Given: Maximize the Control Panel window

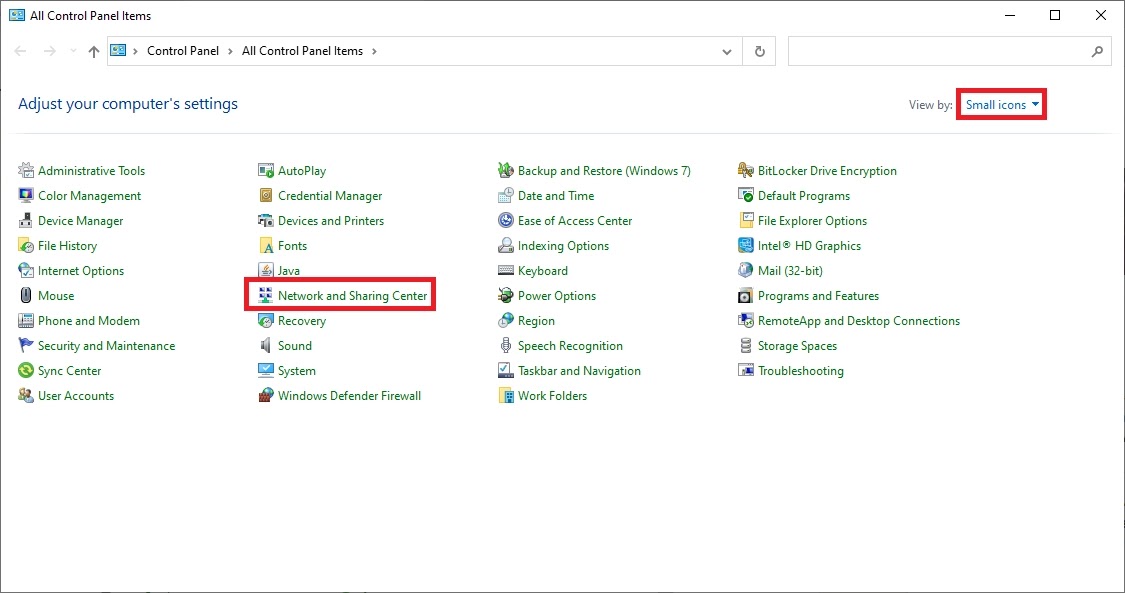Looking at the screenshot, I should pyautogui.click(x=1055, y=15).
